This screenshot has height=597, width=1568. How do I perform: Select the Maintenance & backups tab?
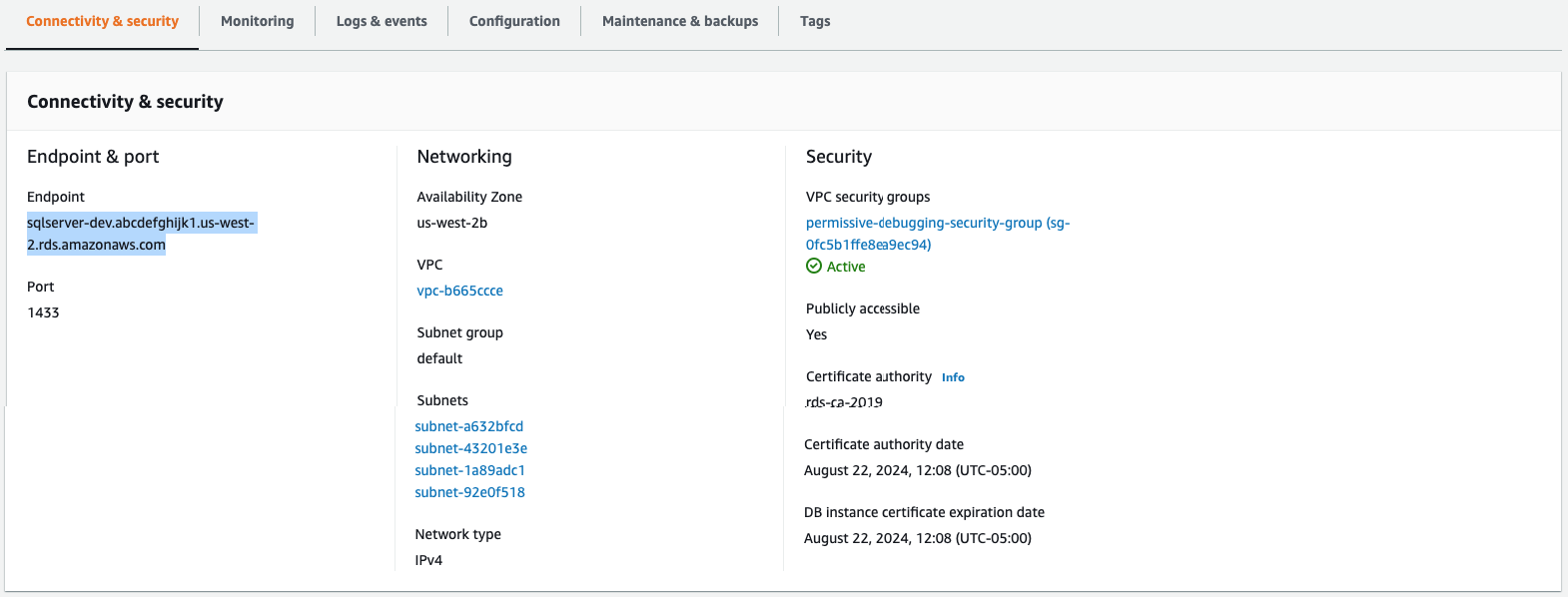[x=680, y=21]
